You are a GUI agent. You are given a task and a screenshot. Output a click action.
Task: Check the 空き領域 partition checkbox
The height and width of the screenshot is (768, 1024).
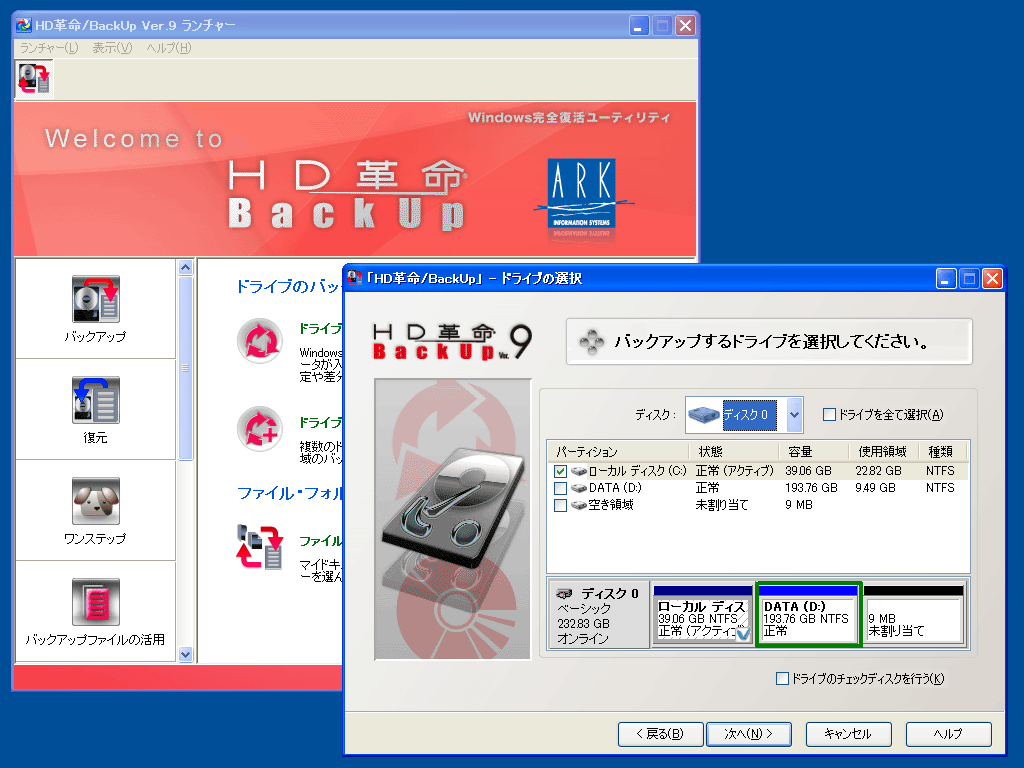[x=560, y=505]
